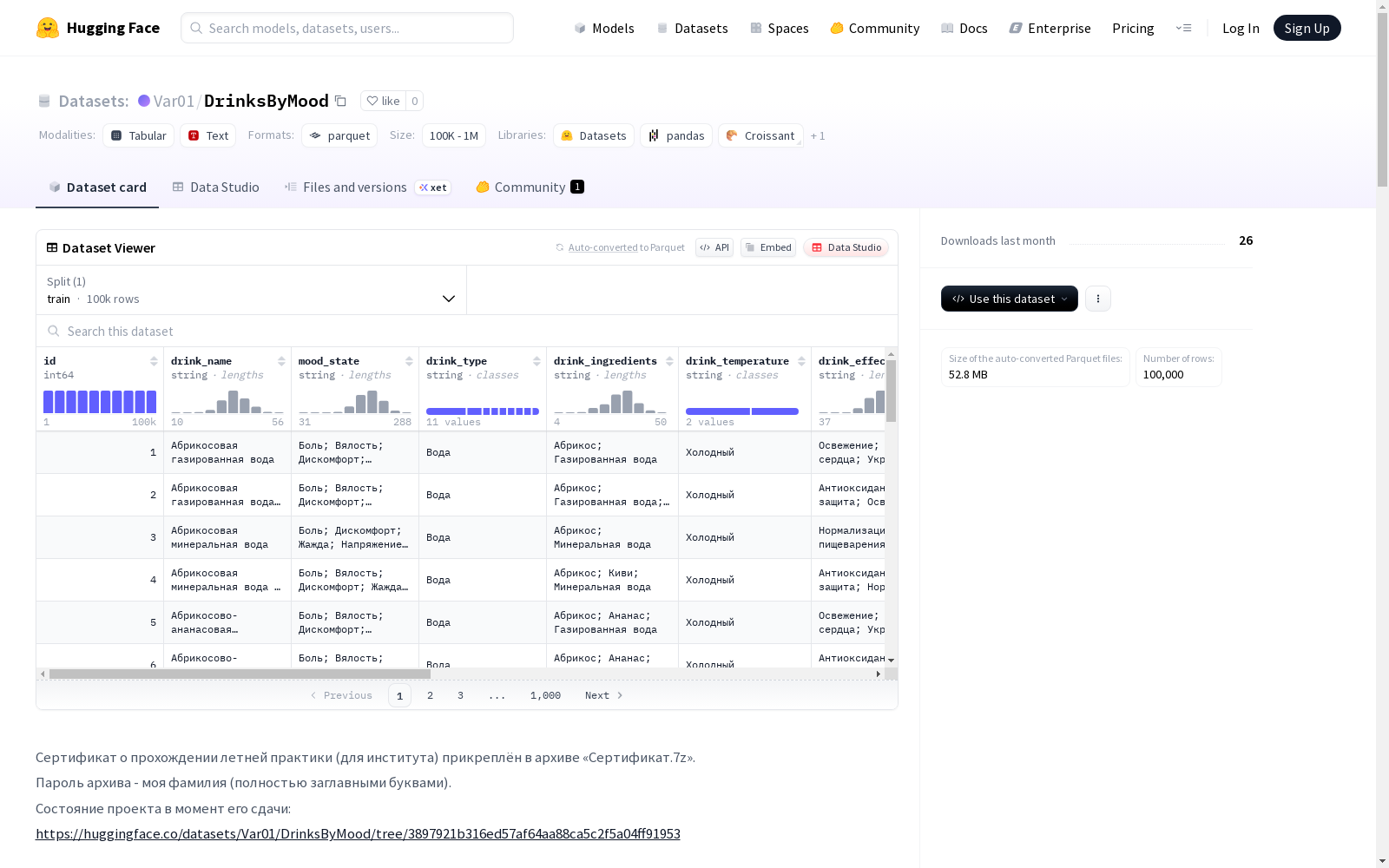The height and width of the screenshot is (868, 1389).
Task: Sort the drink_temperature column
Action: point(801,361)
